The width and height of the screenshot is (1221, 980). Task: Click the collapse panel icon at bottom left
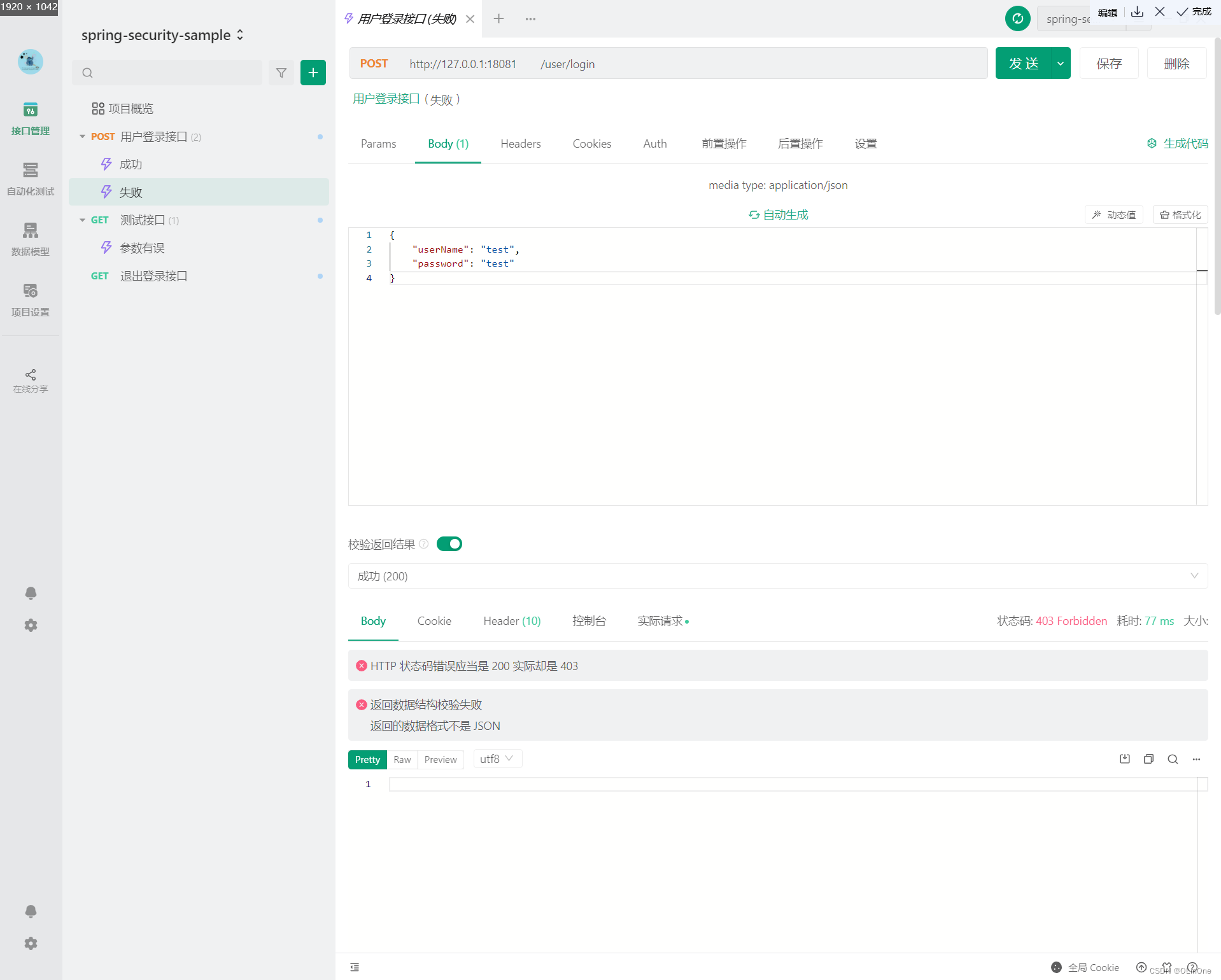pos(355,967)
